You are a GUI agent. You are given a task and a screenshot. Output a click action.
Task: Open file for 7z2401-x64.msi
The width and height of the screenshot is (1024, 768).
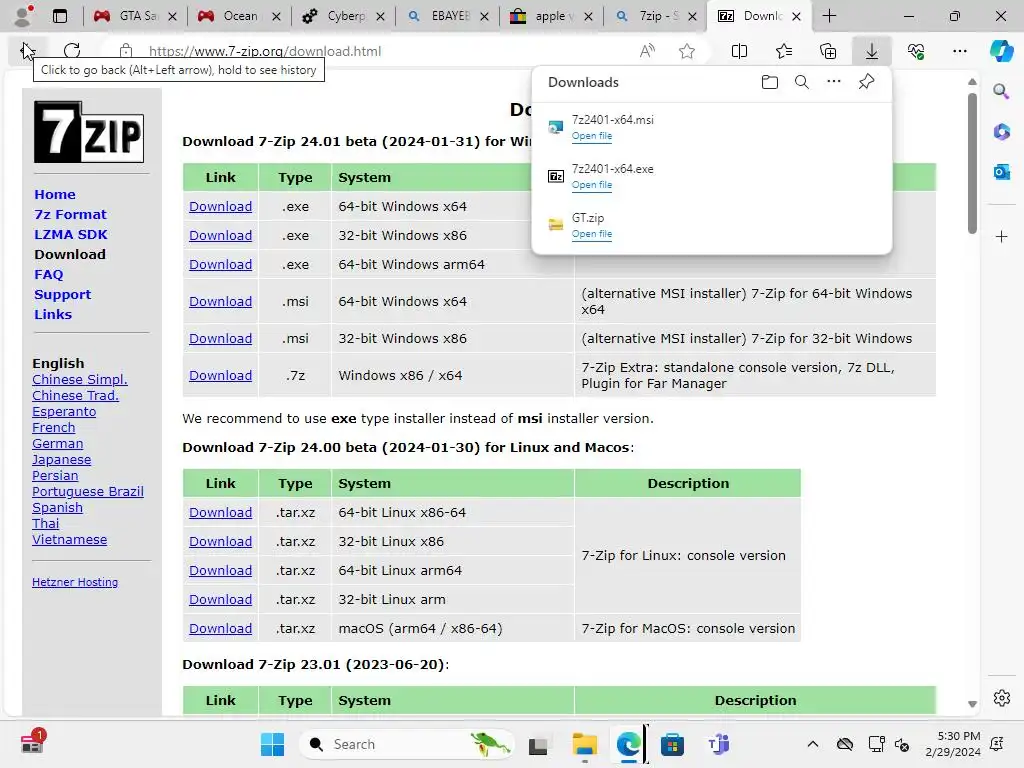[592, 136]
